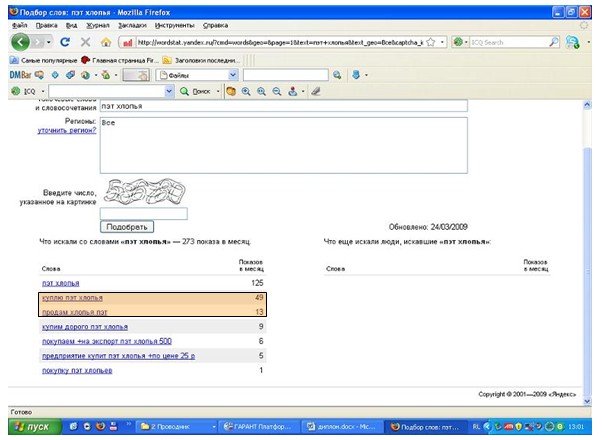This screenshot has width=602, height=440.
Task: Open the купим дорого пэт хлопья link
Action: click(85, 327)
